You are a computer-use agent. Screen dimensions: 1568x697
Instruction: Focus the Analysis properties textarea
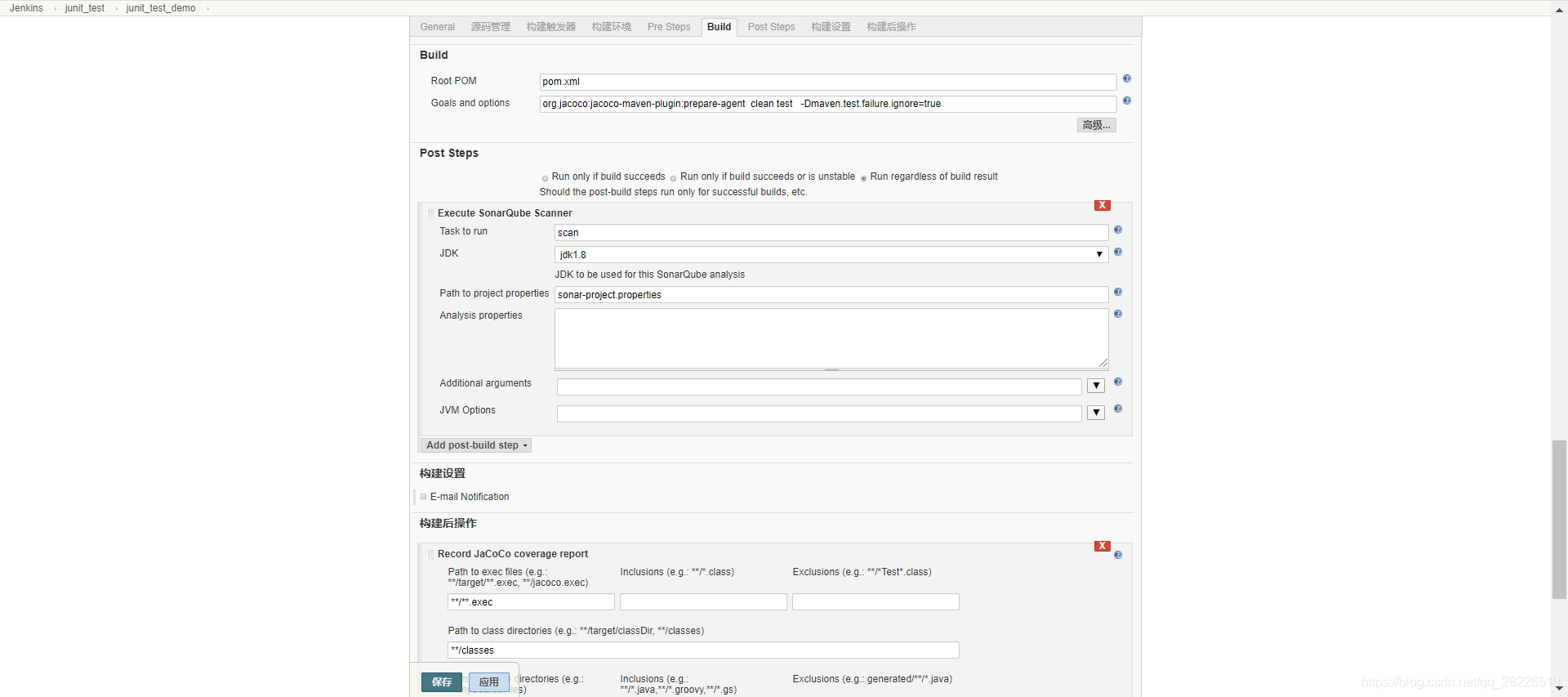[831, 338]
